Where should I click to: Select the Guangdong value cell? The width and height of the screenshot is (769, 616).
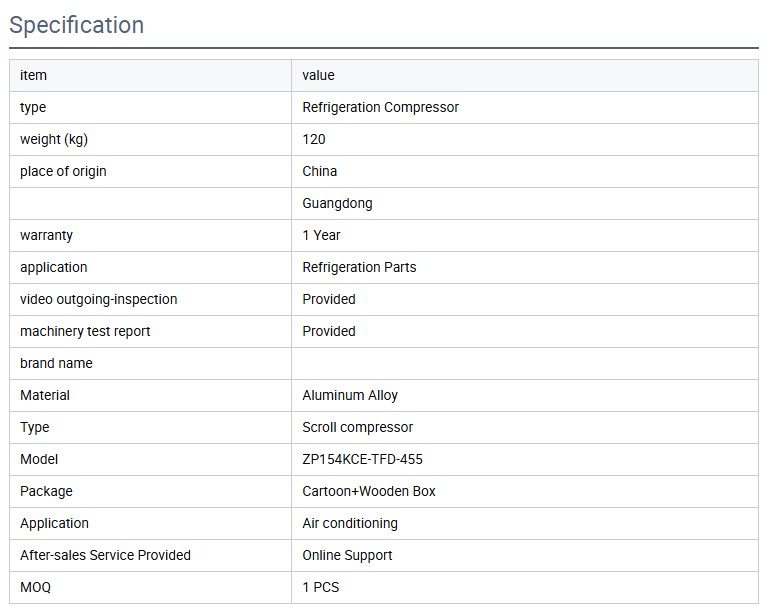pos(337,203)
